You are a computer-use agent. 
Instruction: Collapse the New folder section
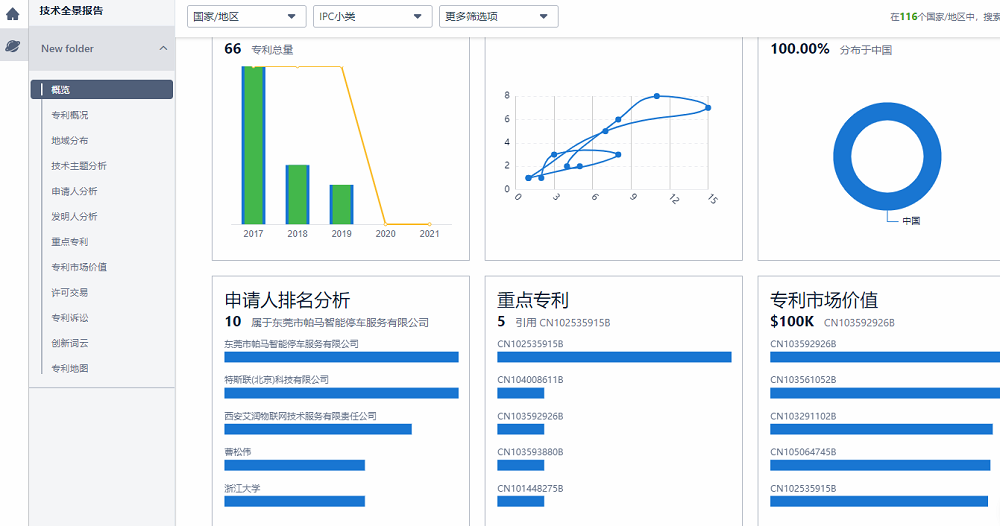tap(163, 48)
